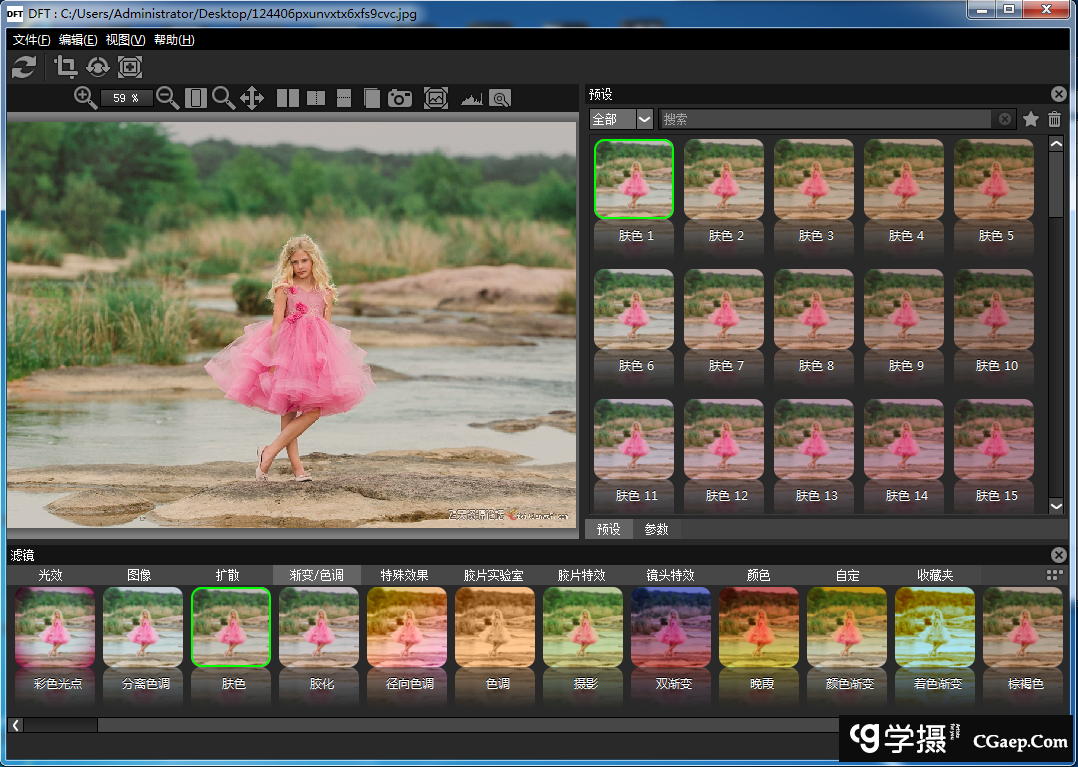Choose the 肤色 7 preset thumbnail
Screen dimensions: 1078x767
point(724,310)
